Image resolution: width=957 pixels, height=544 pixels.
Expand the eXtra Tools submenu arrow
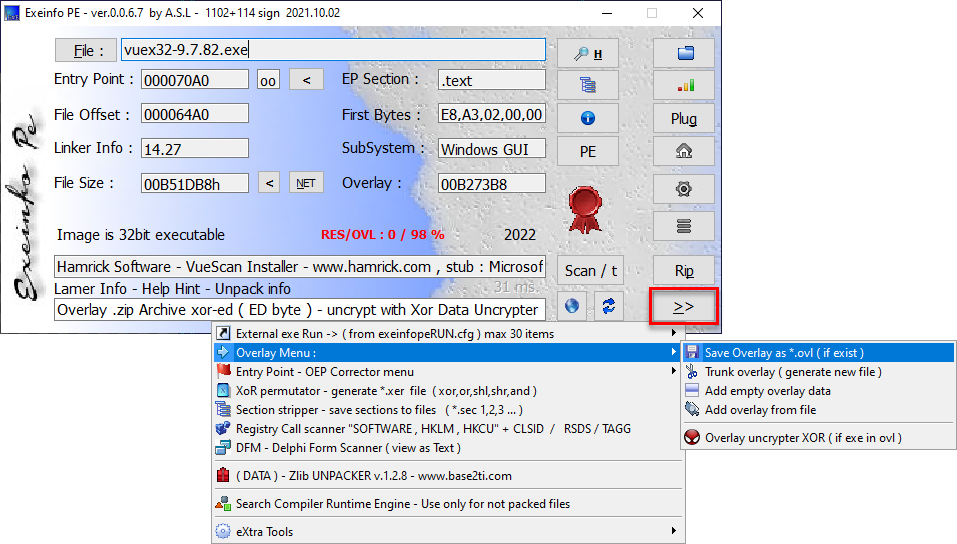(x=674, y=531)
